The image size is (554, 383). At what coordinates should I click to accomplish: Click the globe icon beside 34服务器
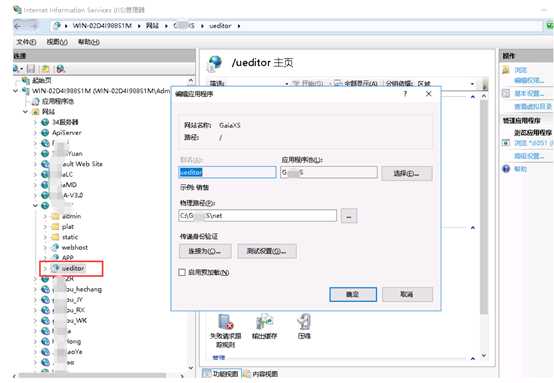[45, 122]
